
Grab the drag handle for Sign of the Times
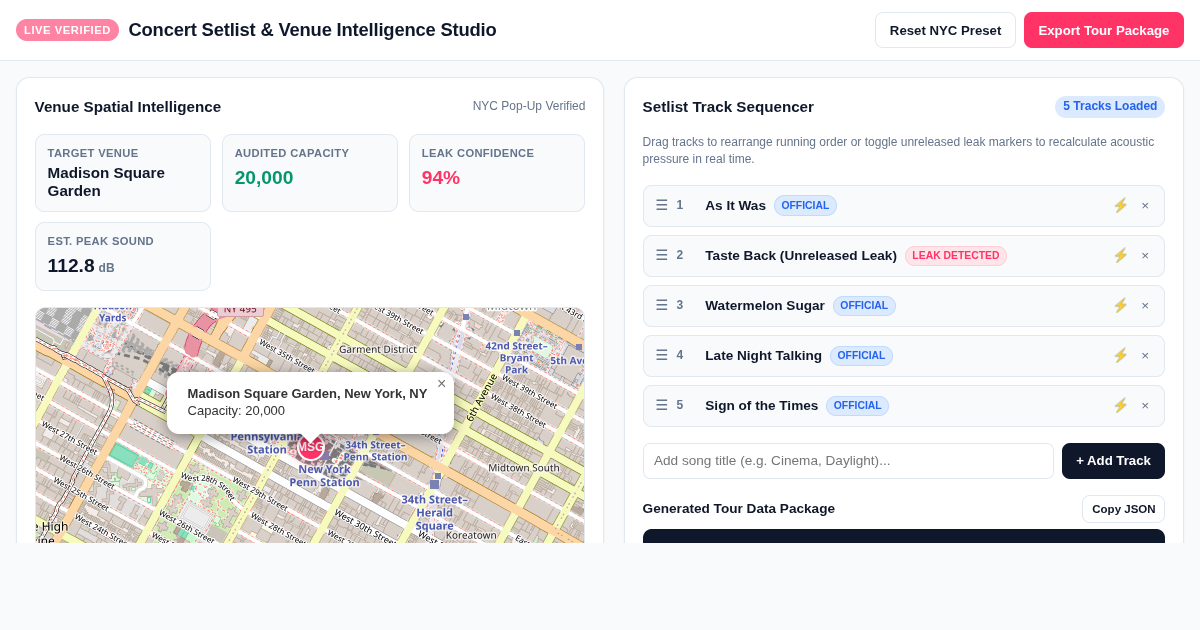pyautogui.click(x=661, y=405)
